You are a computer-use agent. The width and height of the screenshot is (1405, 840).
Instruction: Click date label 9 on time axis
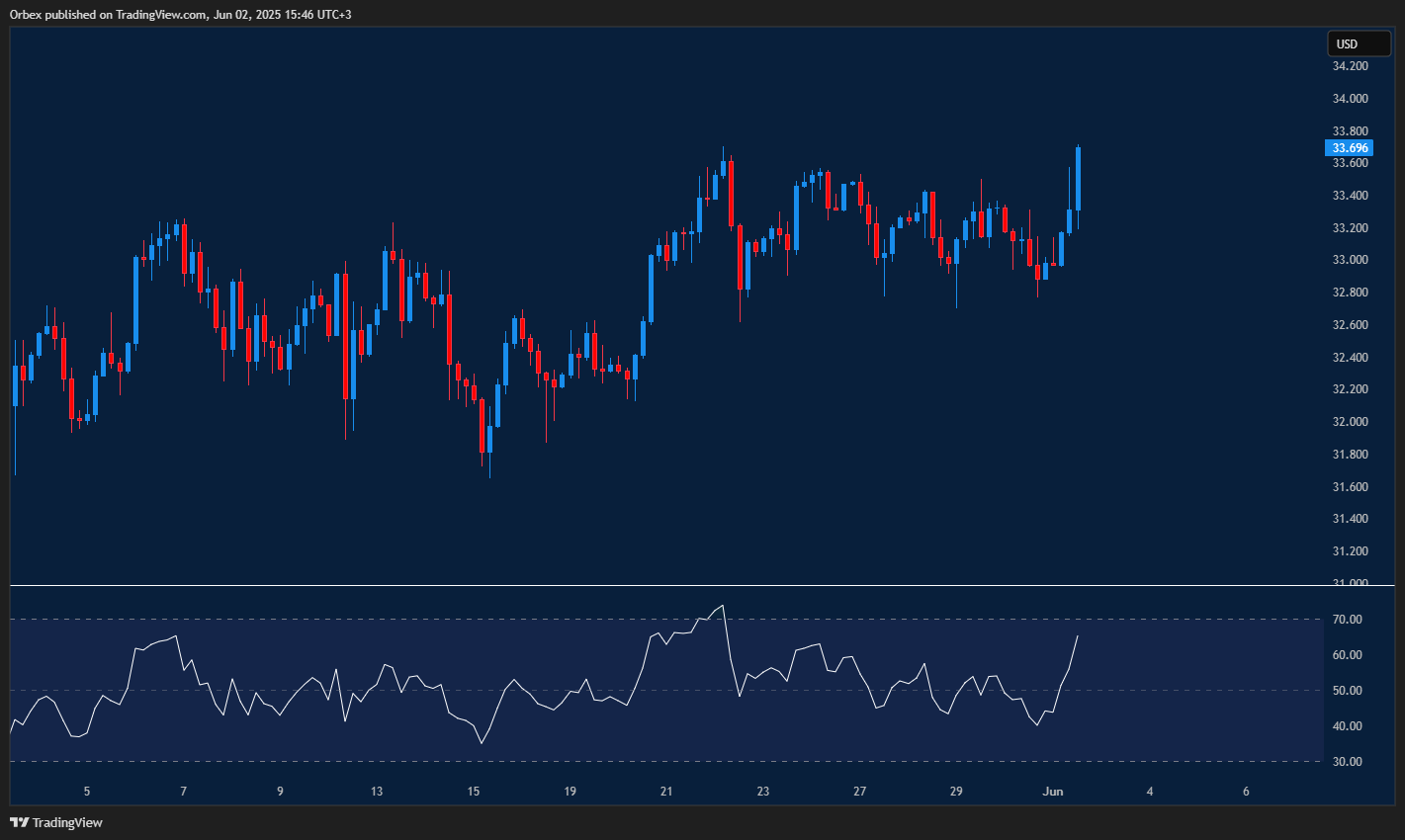click(x=280, y=792)
